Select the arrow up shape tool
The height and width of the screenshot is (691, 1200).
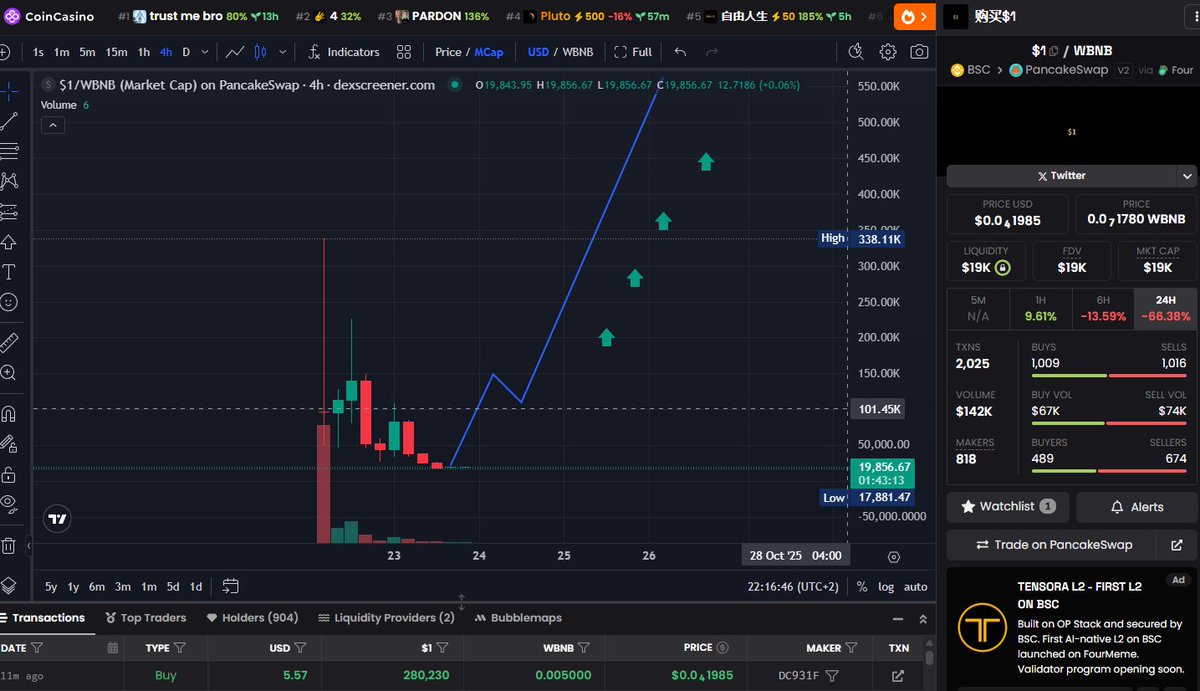click(x=9, y=241)
